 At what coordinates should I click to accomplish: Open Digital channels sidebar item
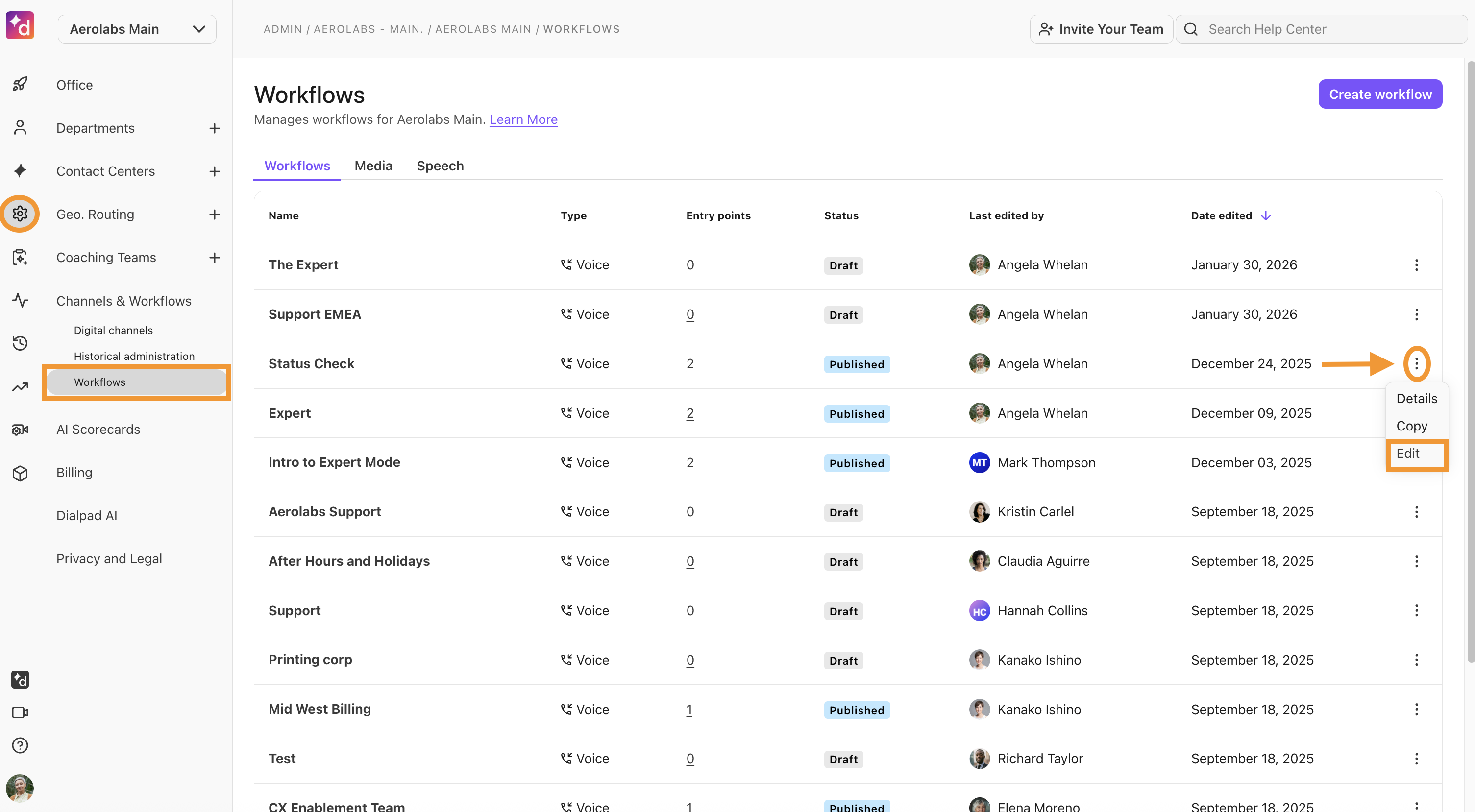113,330
